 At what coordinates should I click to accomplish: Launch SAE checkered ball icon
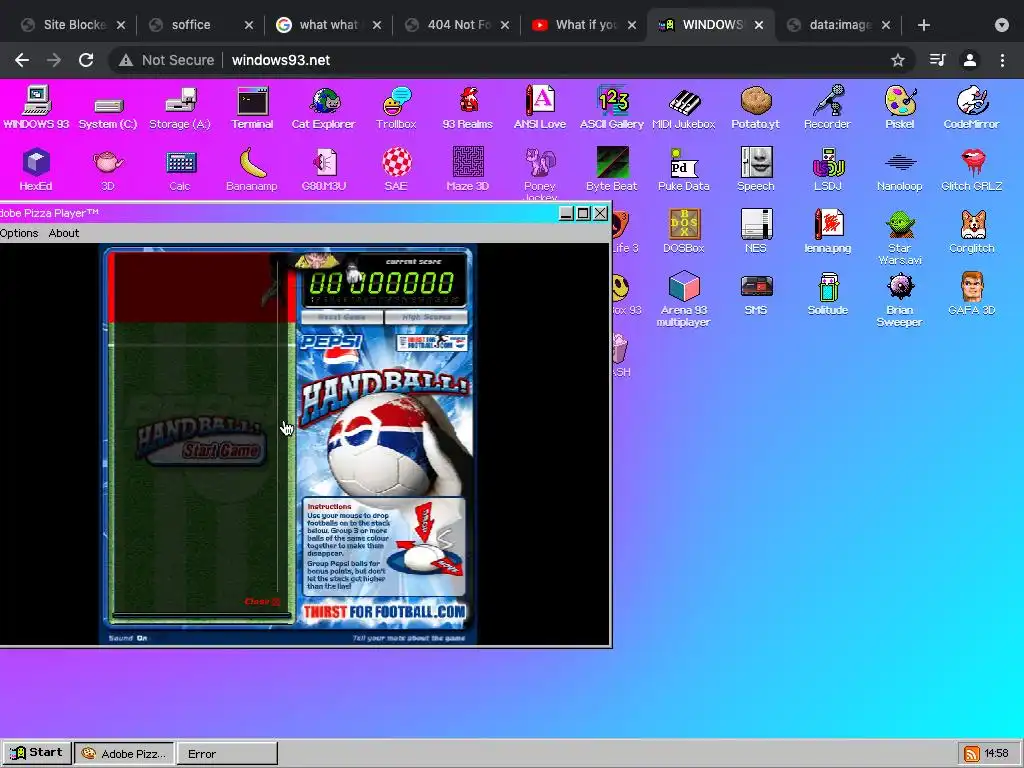396,170
